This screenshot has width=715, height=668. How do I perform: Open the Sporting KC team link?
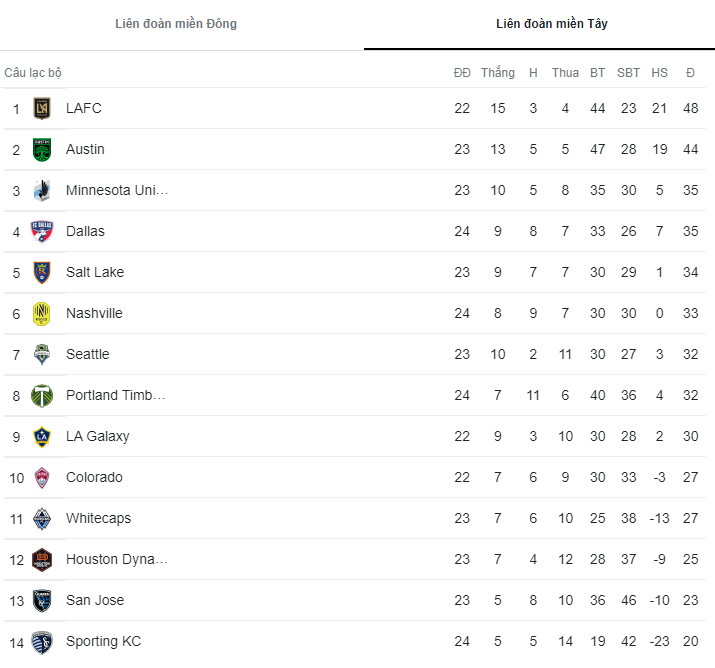[103, 641]
